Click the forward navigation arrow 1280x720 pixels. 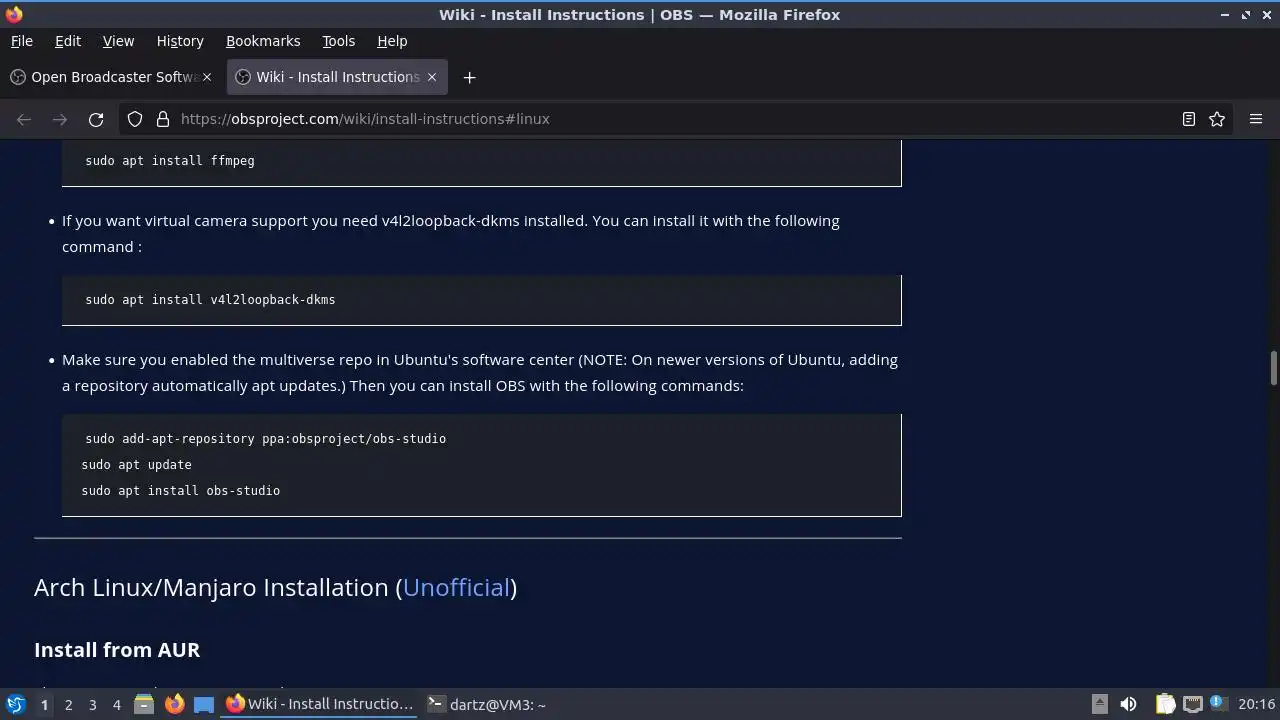[60, 119]
